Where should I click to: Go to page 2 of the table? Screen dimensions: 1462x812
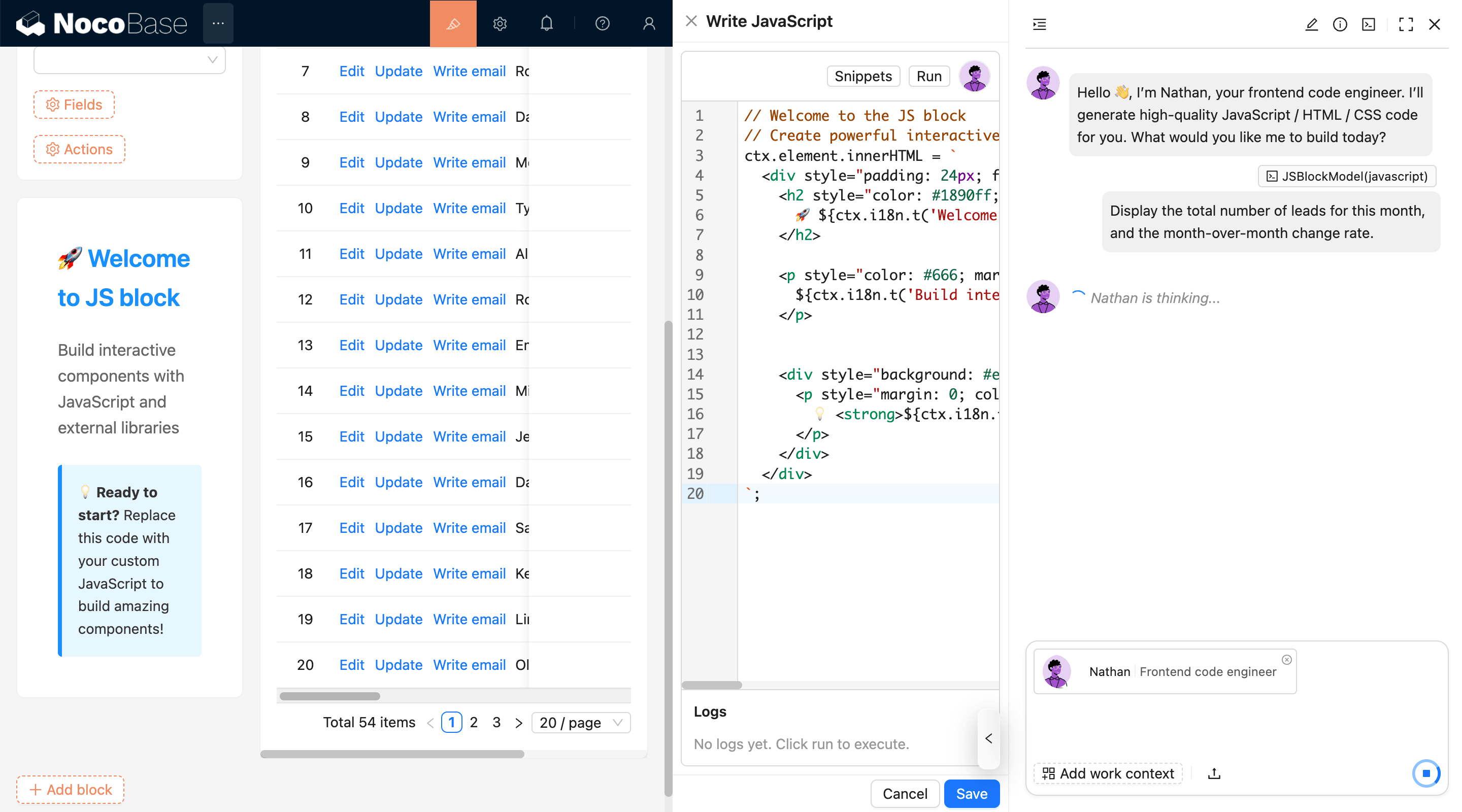pos(473,722)
